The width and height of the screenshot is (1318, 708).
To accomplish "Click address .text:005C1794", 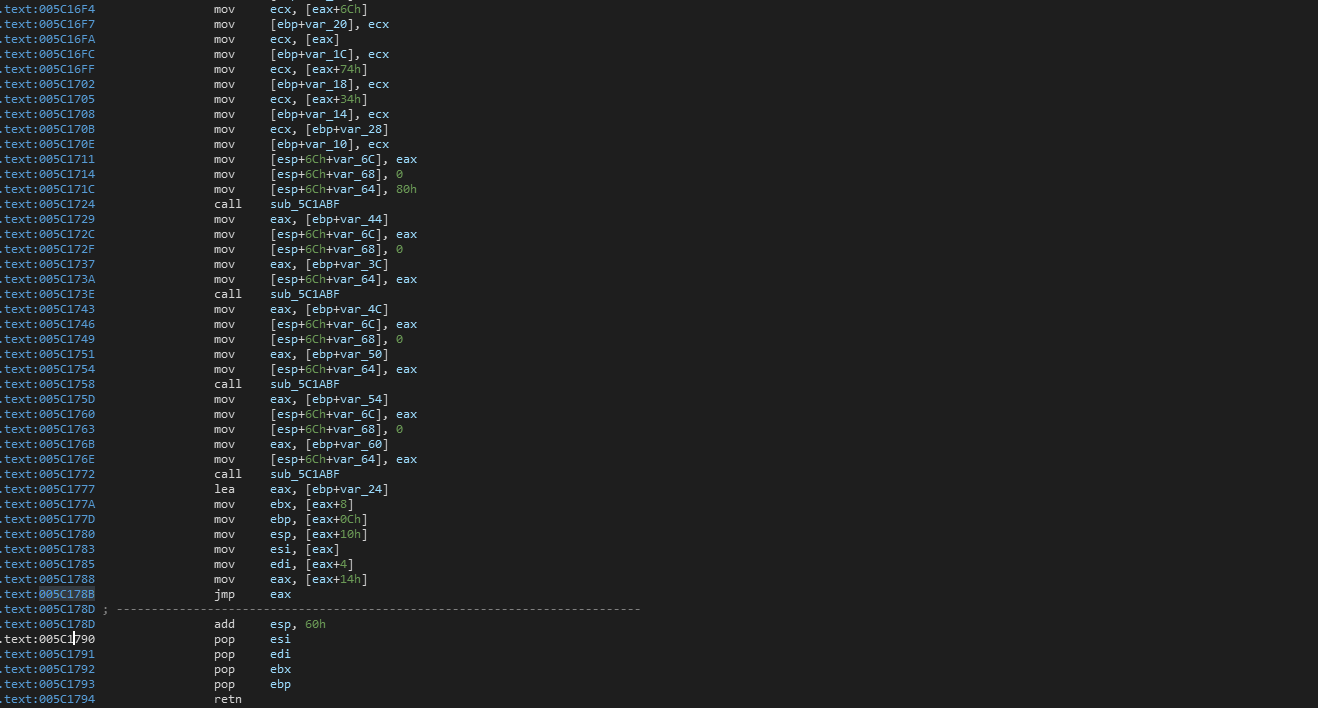I will coord(47,699).
